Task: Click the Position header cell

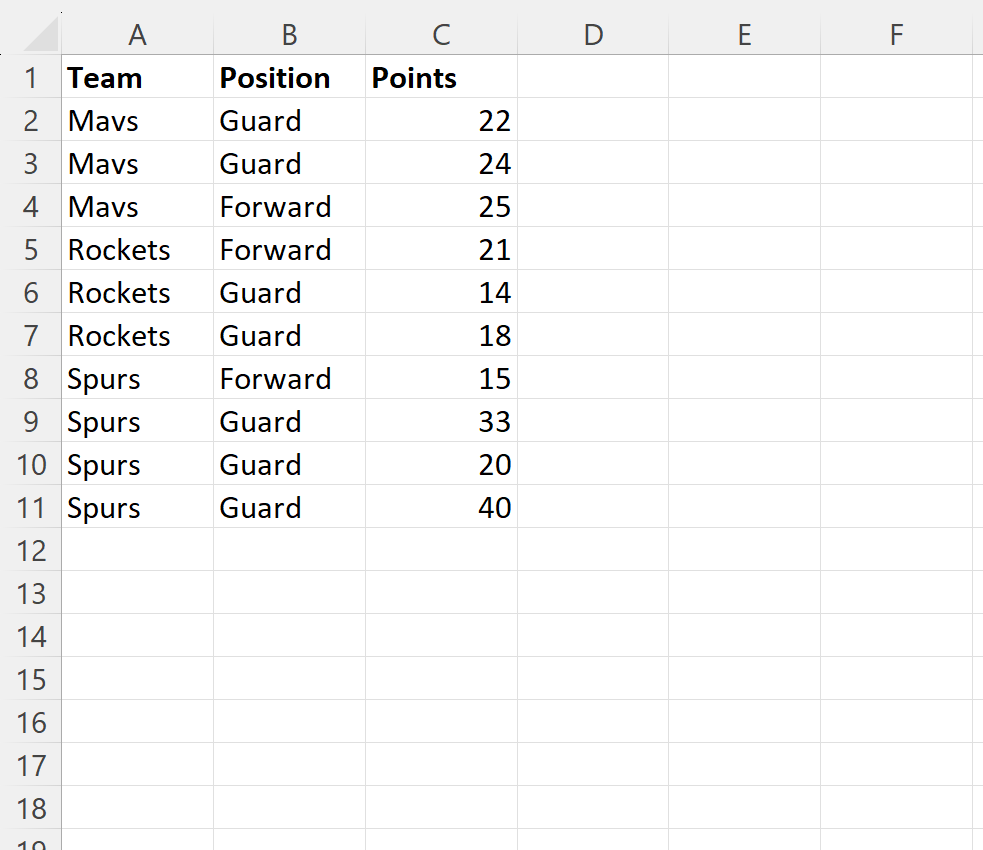Action: pos(289,78)
